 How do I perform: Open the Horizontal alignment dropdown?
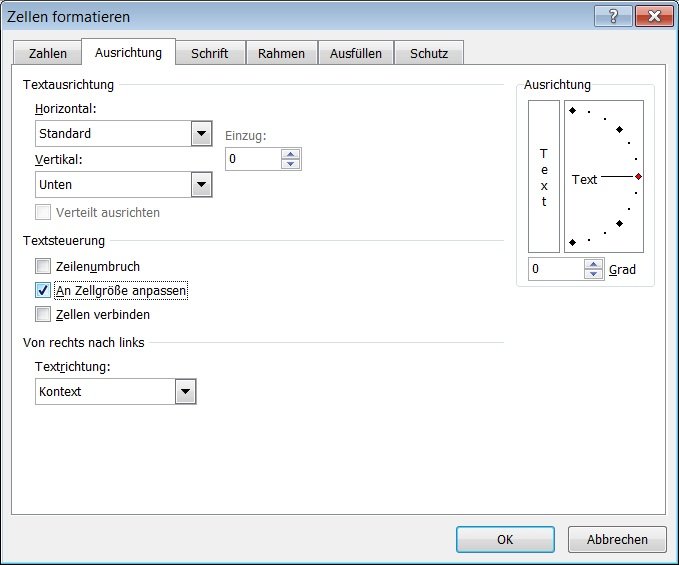(x=201, y=134)
